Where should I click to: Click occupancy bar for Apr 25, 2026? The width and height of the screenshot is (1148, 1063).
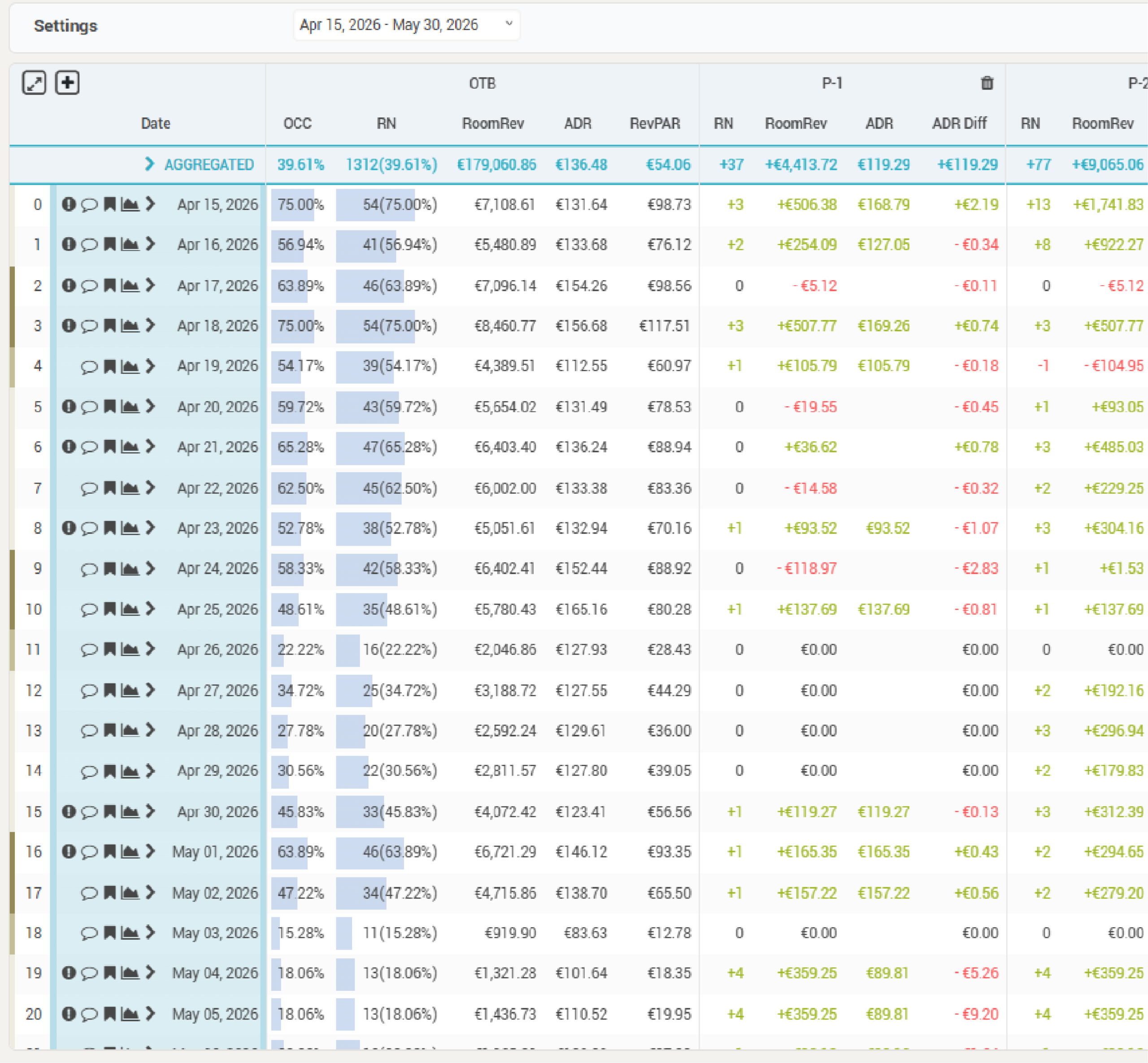[285, 609]
